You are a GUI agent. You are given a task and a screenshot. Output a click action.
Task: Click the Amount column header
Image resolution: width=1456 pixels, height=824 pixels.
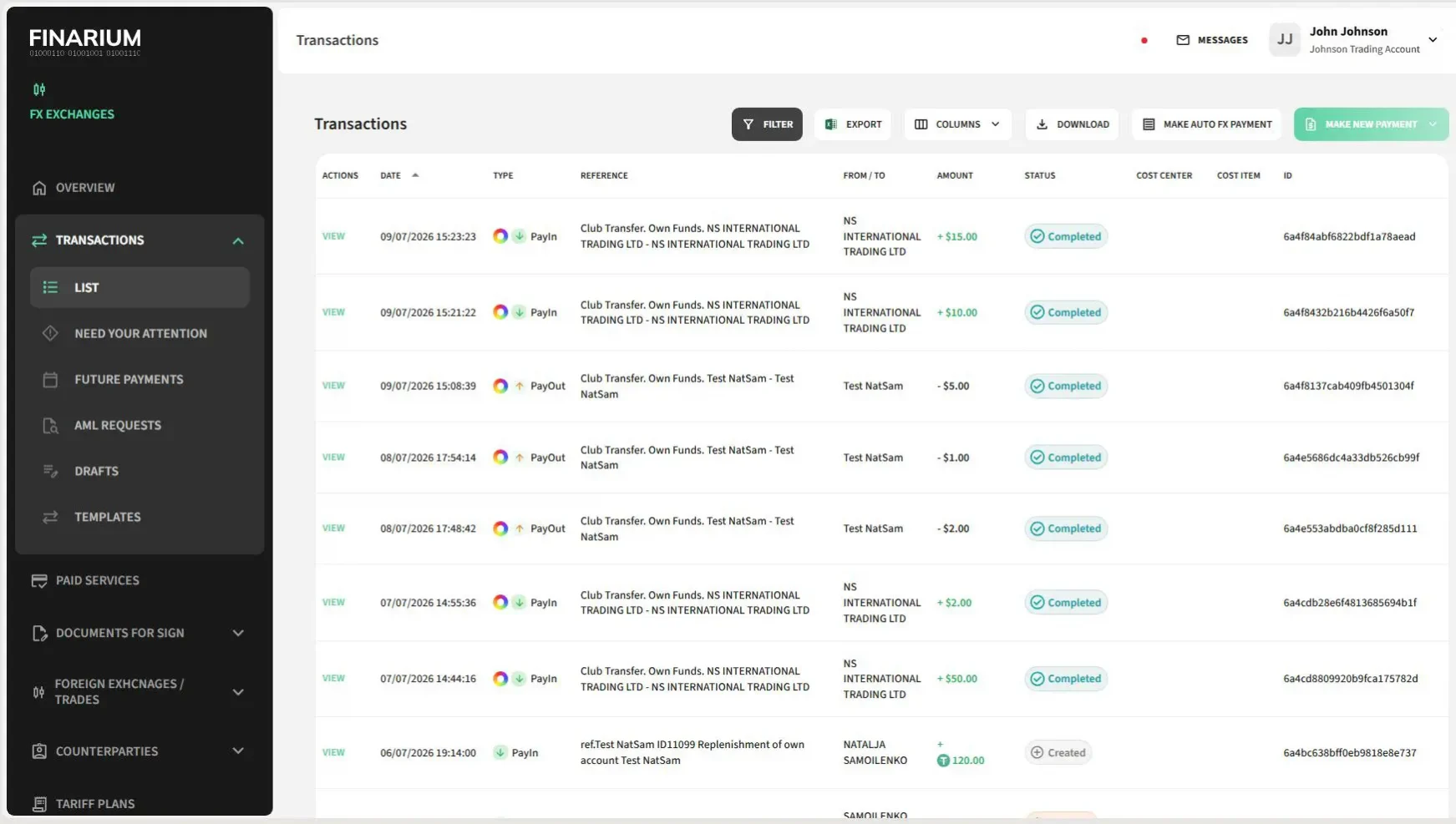pos(955,175)
